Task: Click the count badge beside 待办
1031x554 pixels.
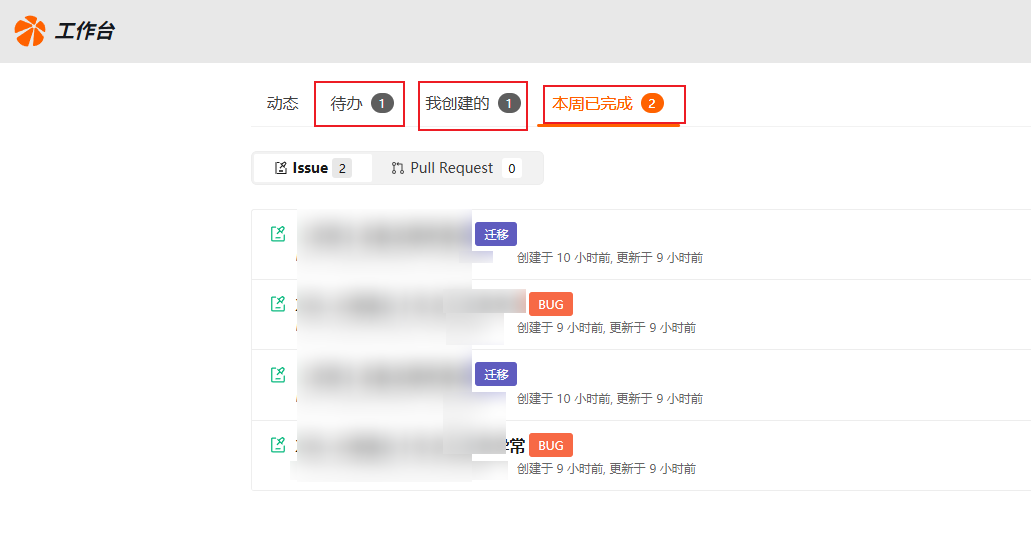Action: [382, 104]
